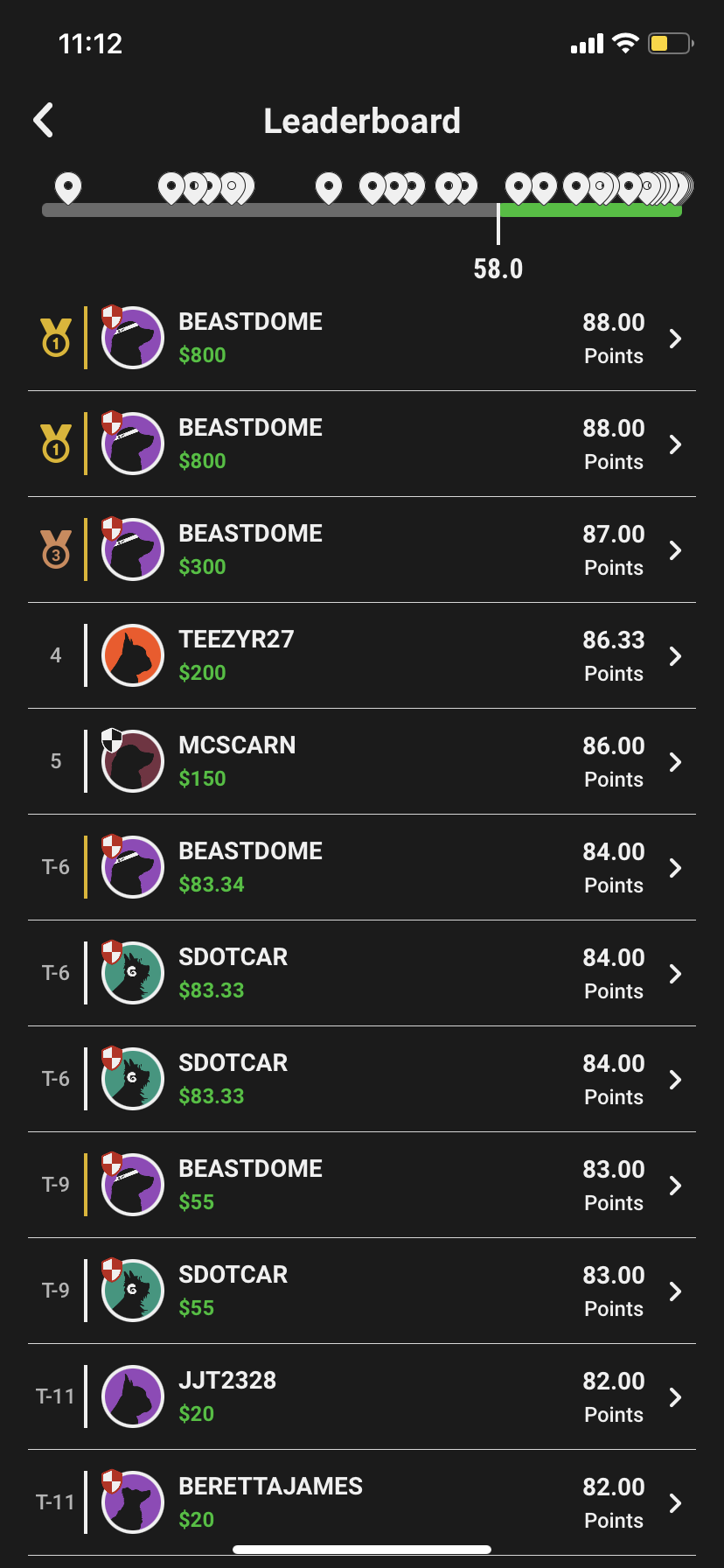Tap MCSCARN's maroon dog avatar
This screenshot has width=724, height=1568.
click(133, 761)
